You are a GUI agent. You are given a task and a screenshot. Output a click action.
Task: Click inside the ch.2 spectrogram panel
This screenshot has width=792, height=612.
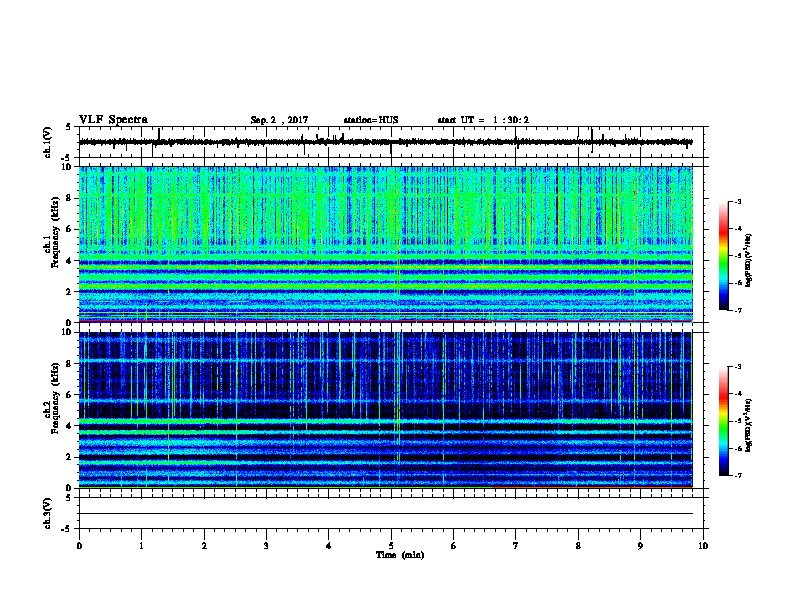[x=386, y=410]
